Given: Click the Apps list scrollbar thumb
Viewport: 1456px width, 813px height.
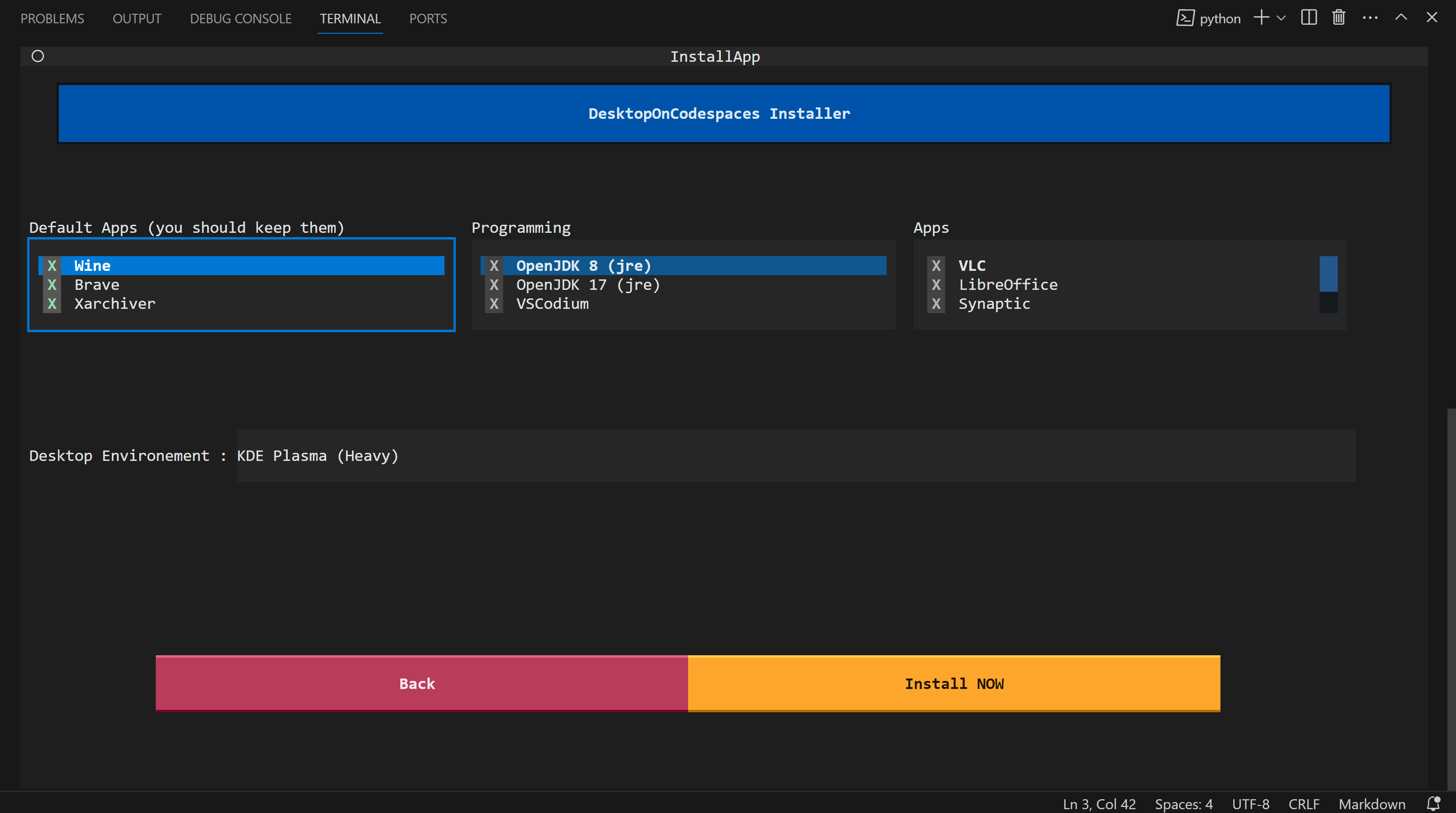Looking at the screenshot, I should (x=1328, y=274).
